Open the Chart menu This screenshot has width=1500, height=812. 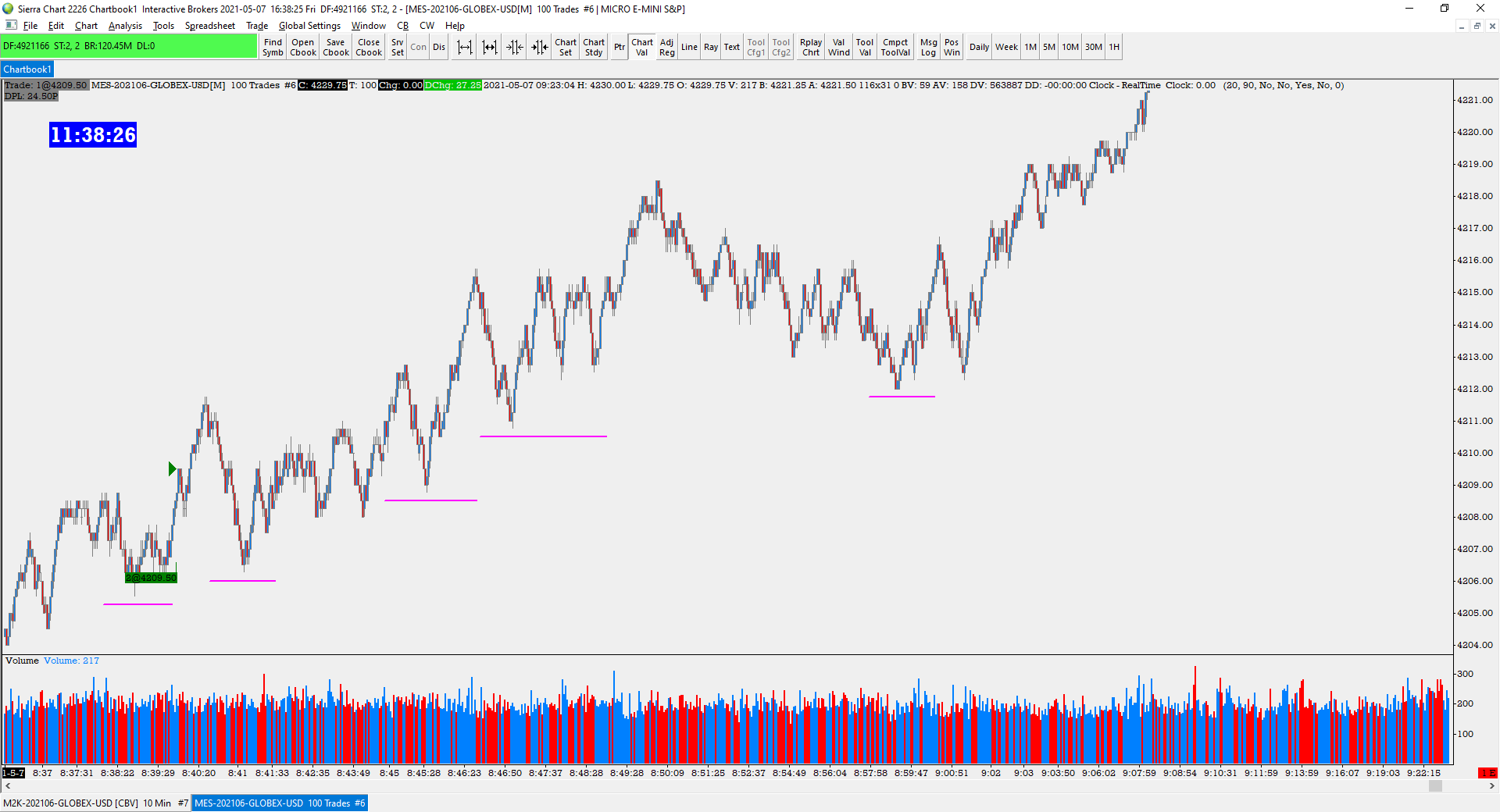(x=86, y=26)
